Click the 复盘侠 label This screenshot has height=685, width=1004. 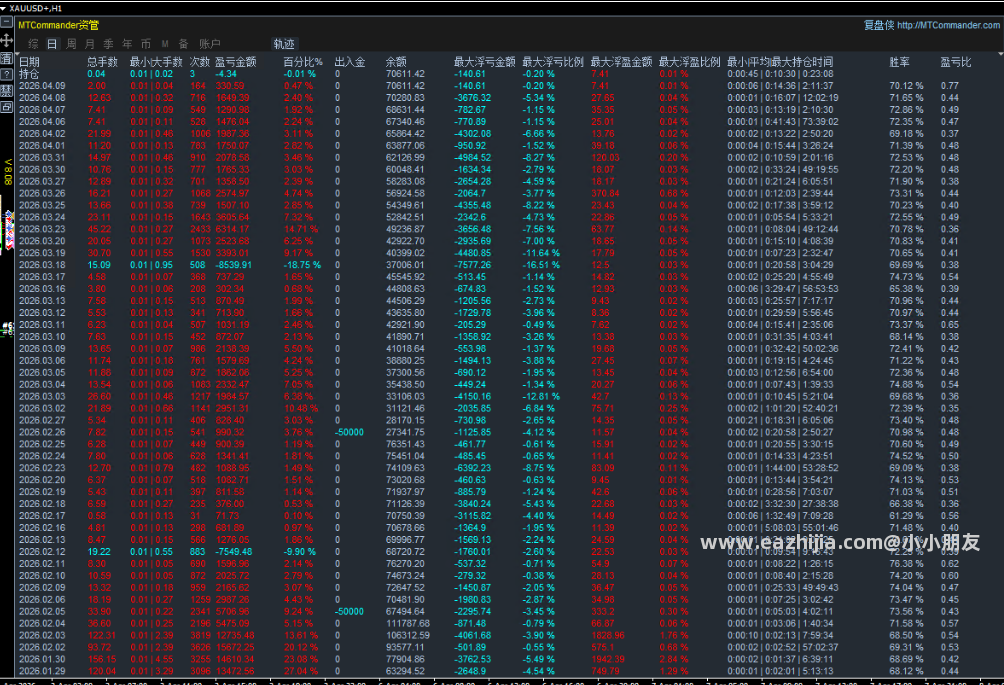click(878, 25)
